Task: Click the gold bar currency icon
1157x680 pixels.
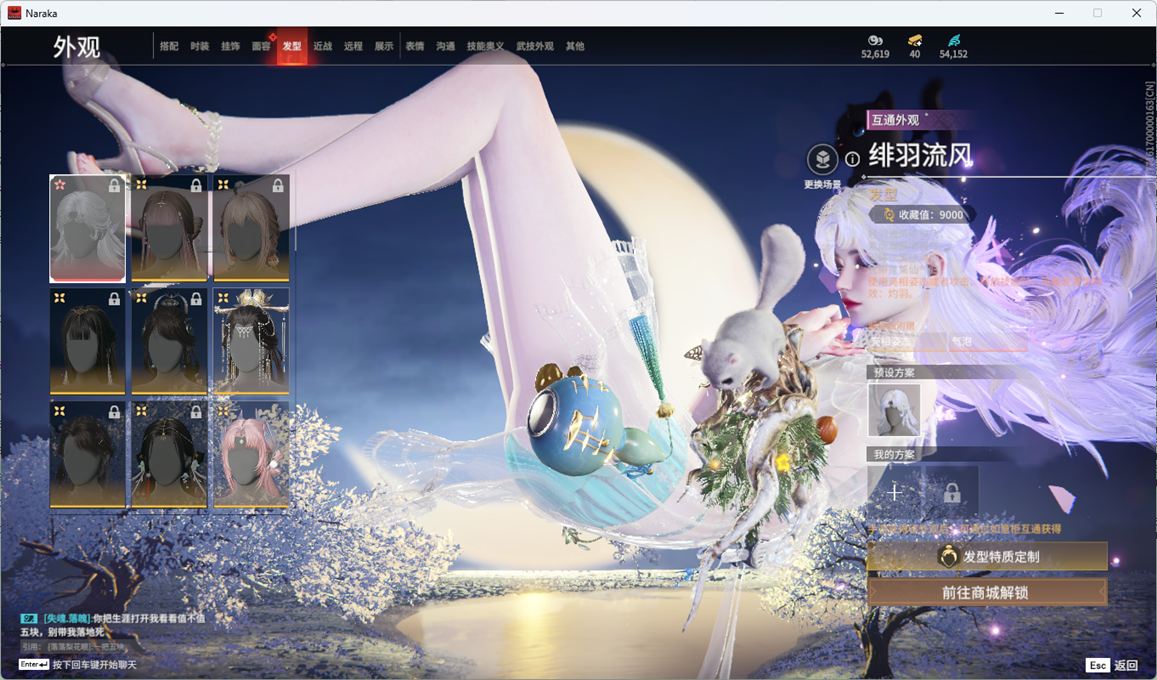Action: 915,40
